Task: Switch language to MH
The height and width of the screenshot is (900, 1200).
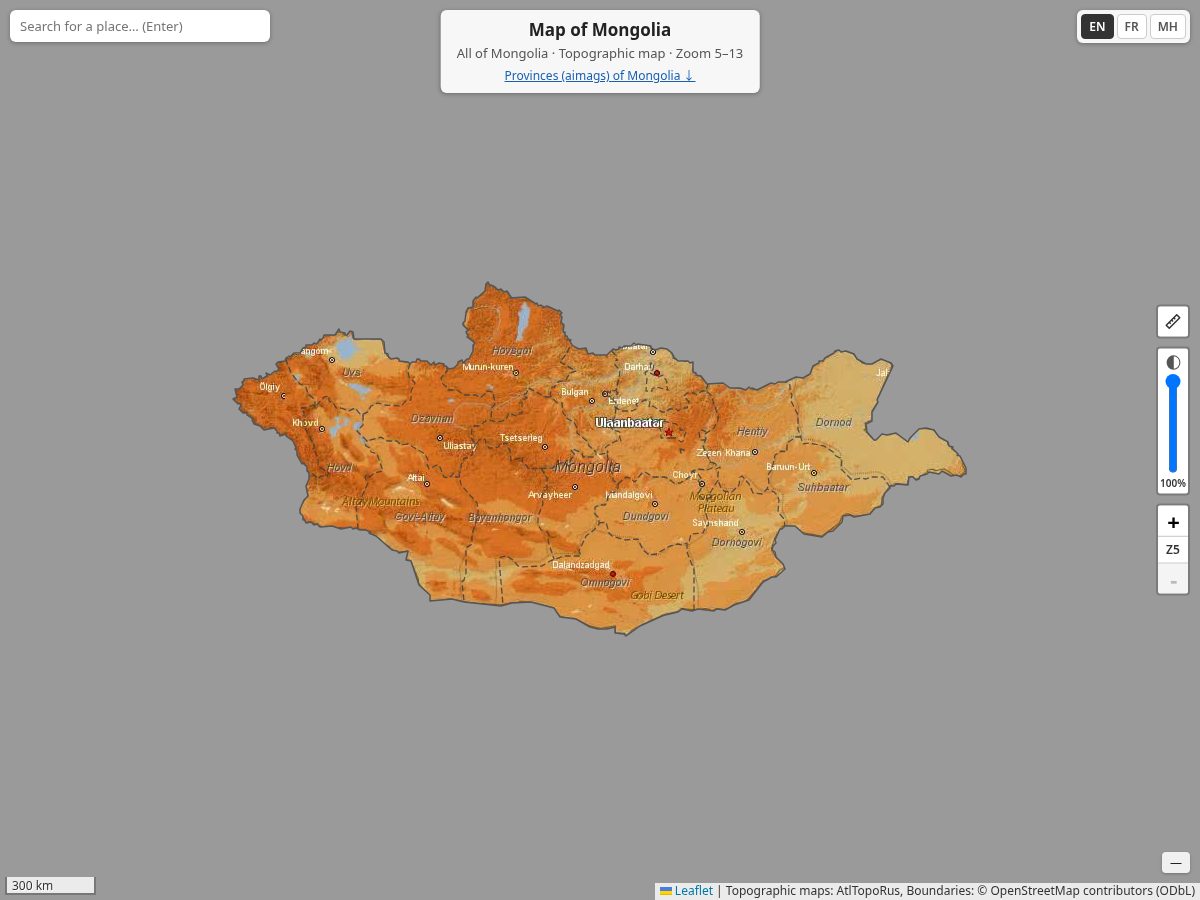Action: point(1167,27)
